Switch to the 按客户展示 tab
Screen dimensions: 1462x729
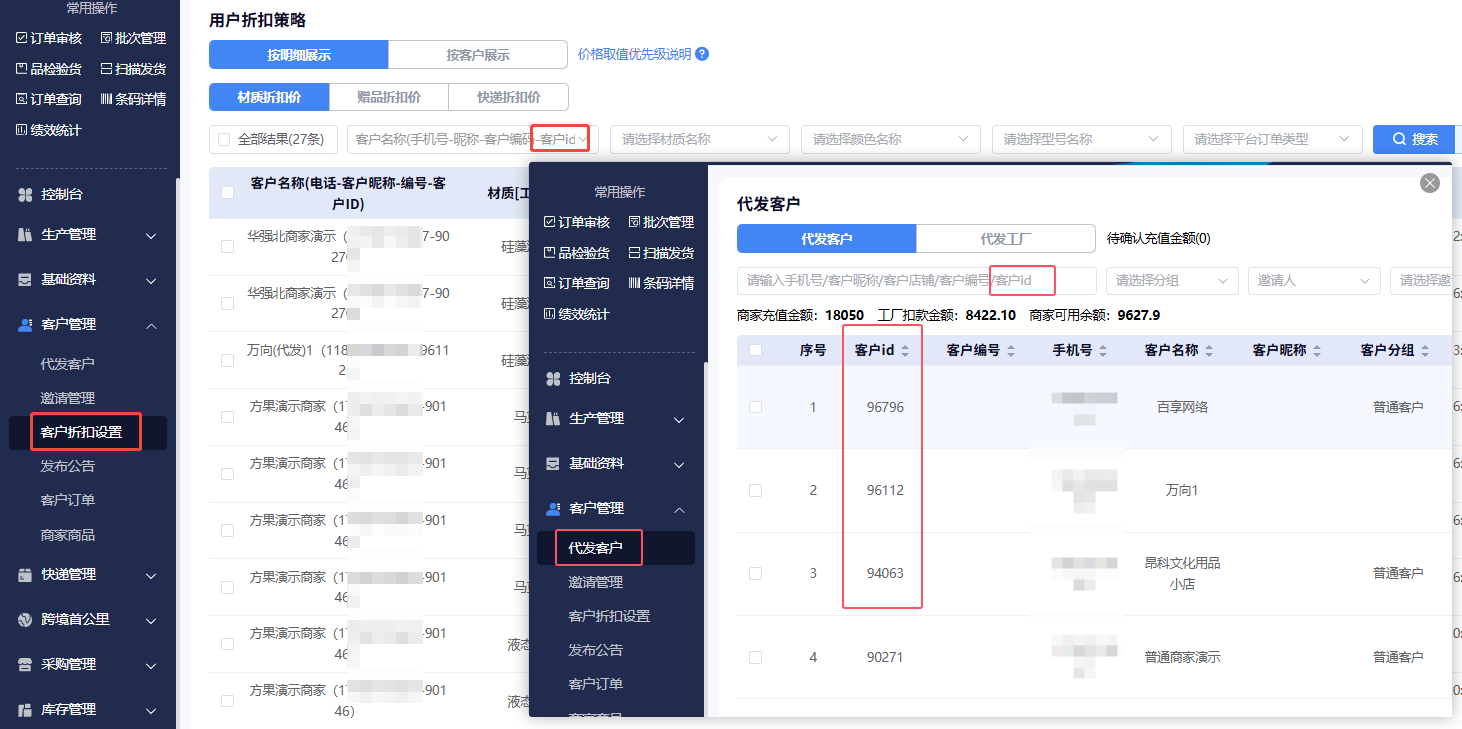(x=478, y=55)
